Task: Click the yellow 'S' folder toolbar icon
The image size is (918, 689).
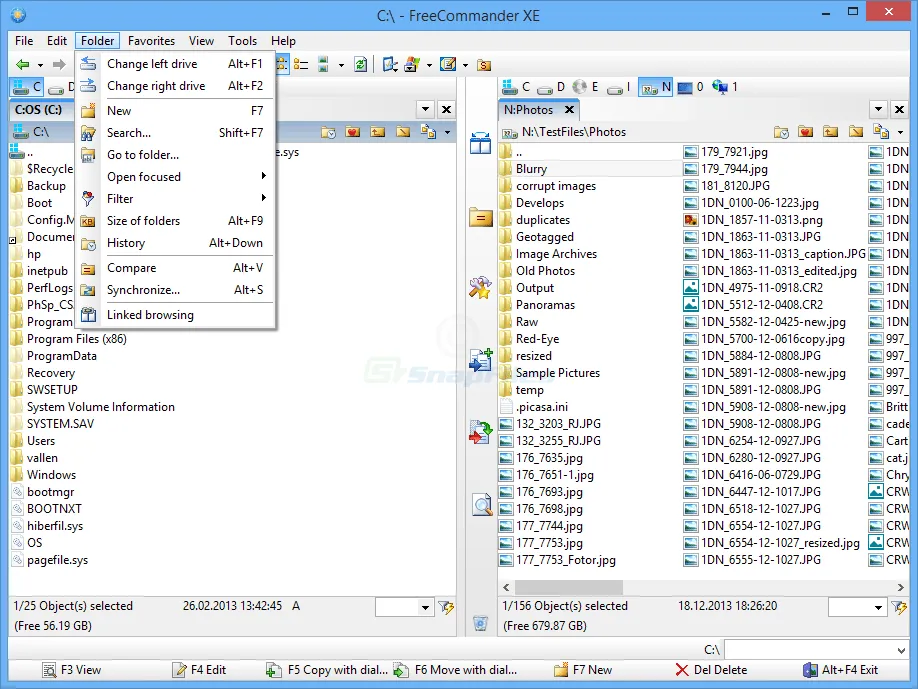Action: 484,65
